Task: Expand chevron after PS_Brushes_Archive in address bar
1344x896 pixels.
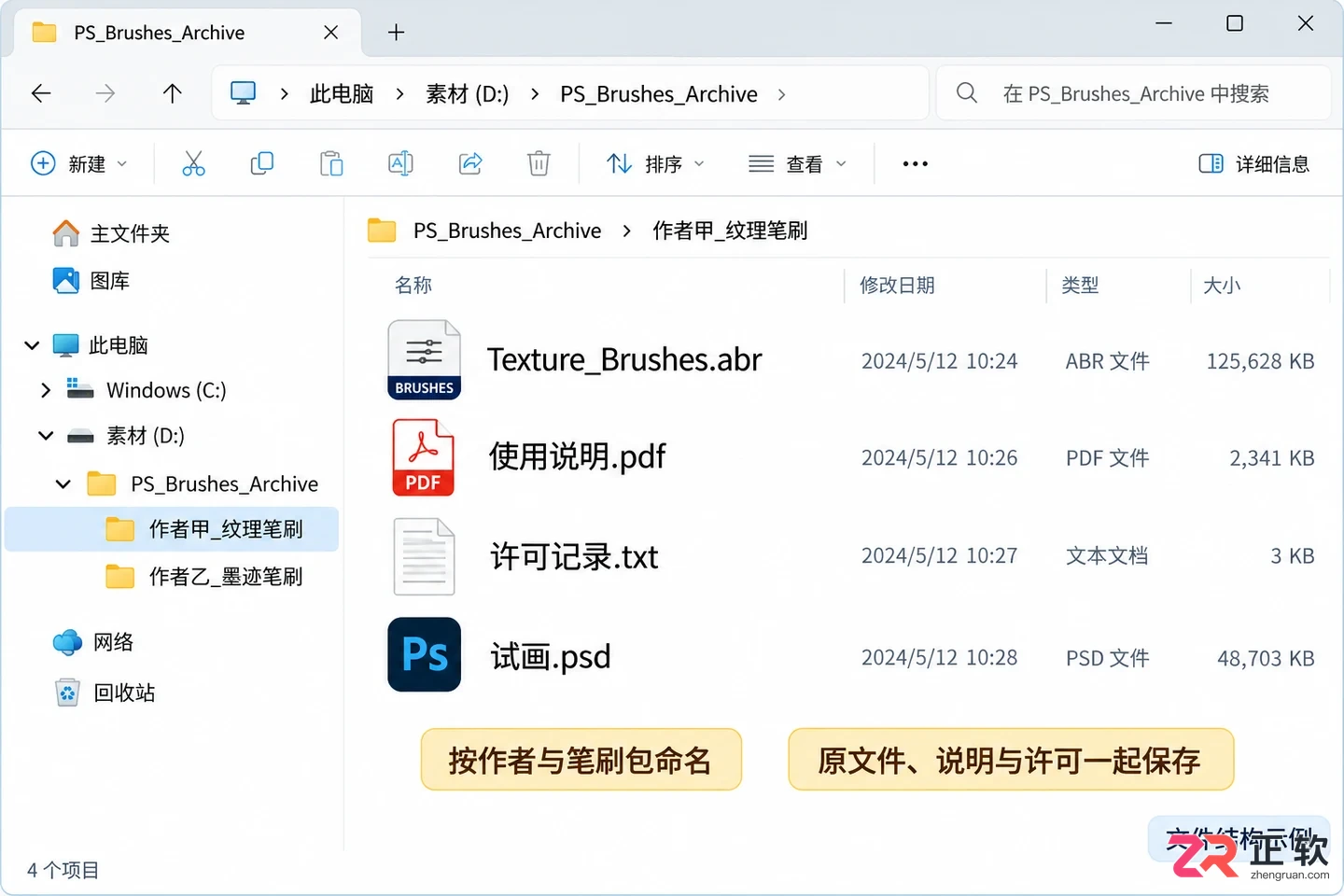Action: click(x=781, y=93)
